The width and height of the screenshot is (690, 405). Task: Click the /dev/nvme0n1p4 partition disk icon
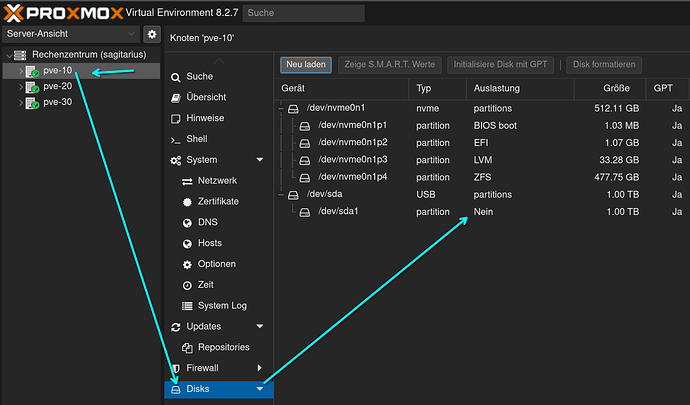tap(305, 178)
